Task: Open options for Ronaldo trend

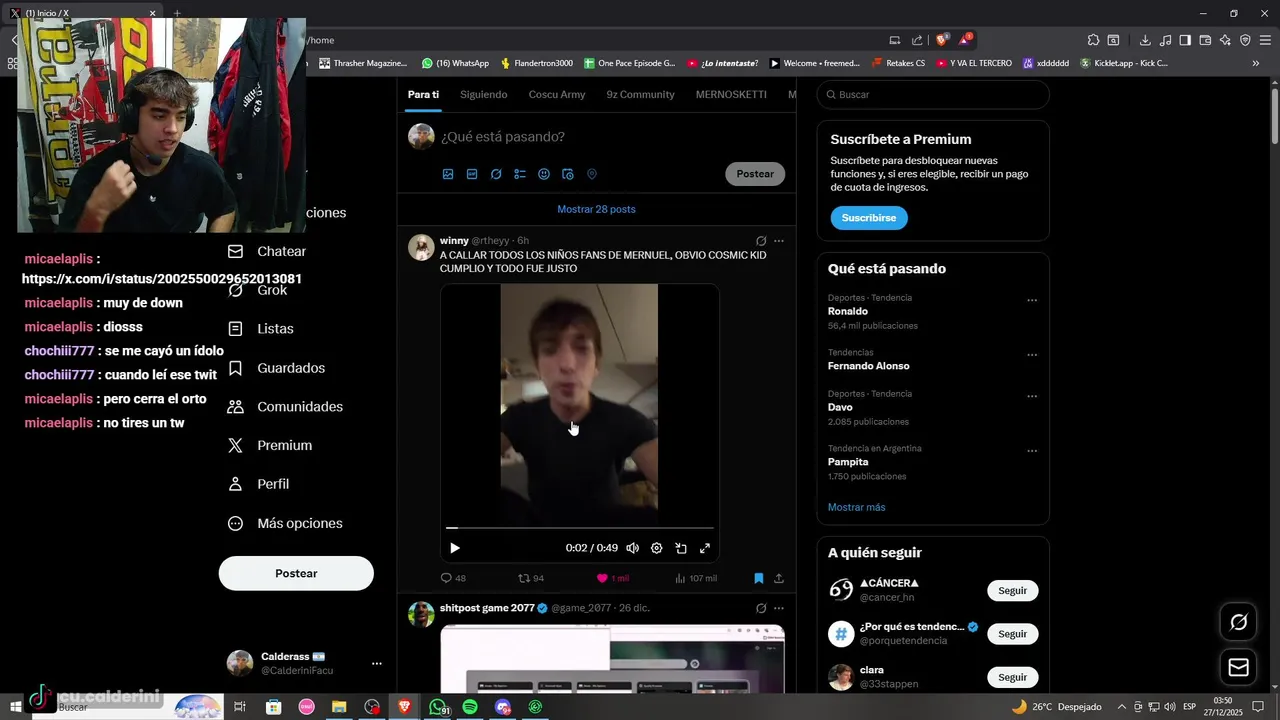Action: (1032, 300)
